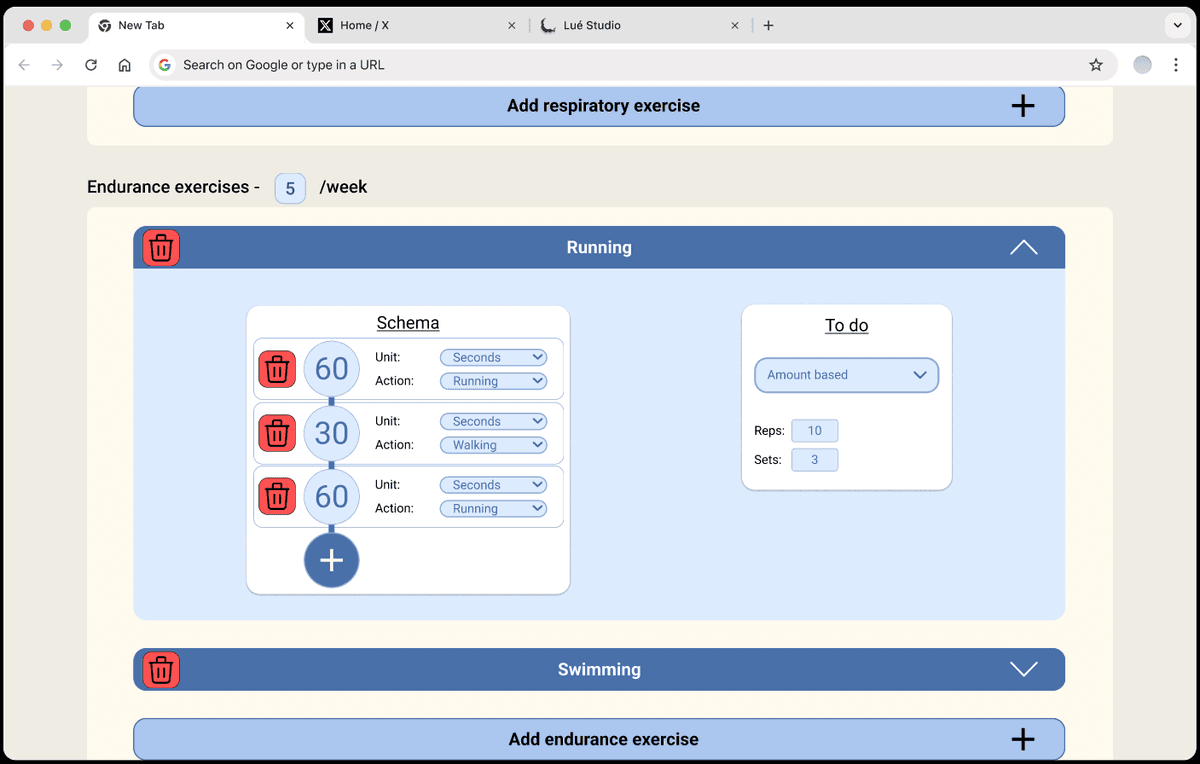Viewport: 1200px width, 764px height.
Task: Remove the 30 seconds Walking step
Action: point(277,433)
